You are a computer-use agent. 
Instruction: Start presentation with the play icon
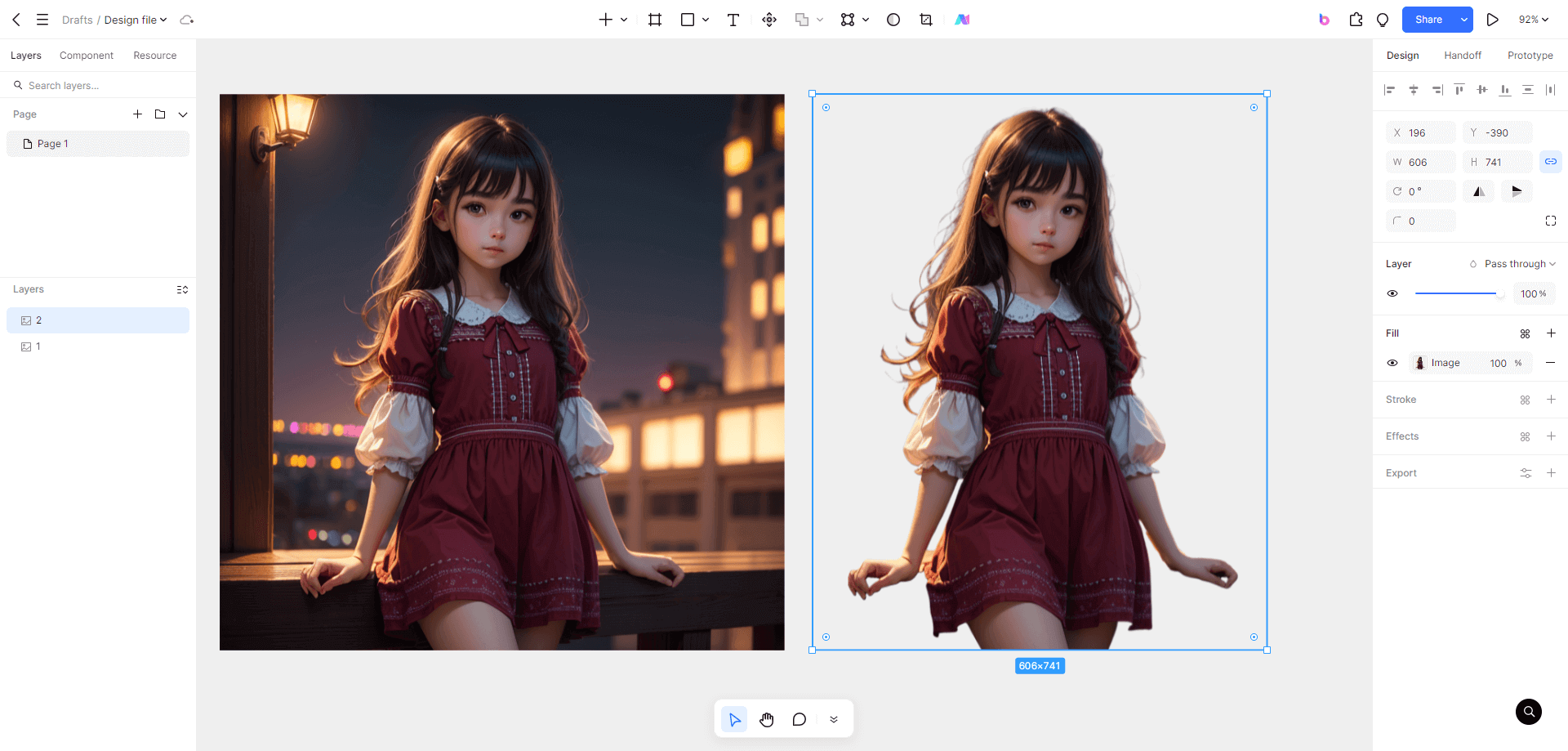1493,20
